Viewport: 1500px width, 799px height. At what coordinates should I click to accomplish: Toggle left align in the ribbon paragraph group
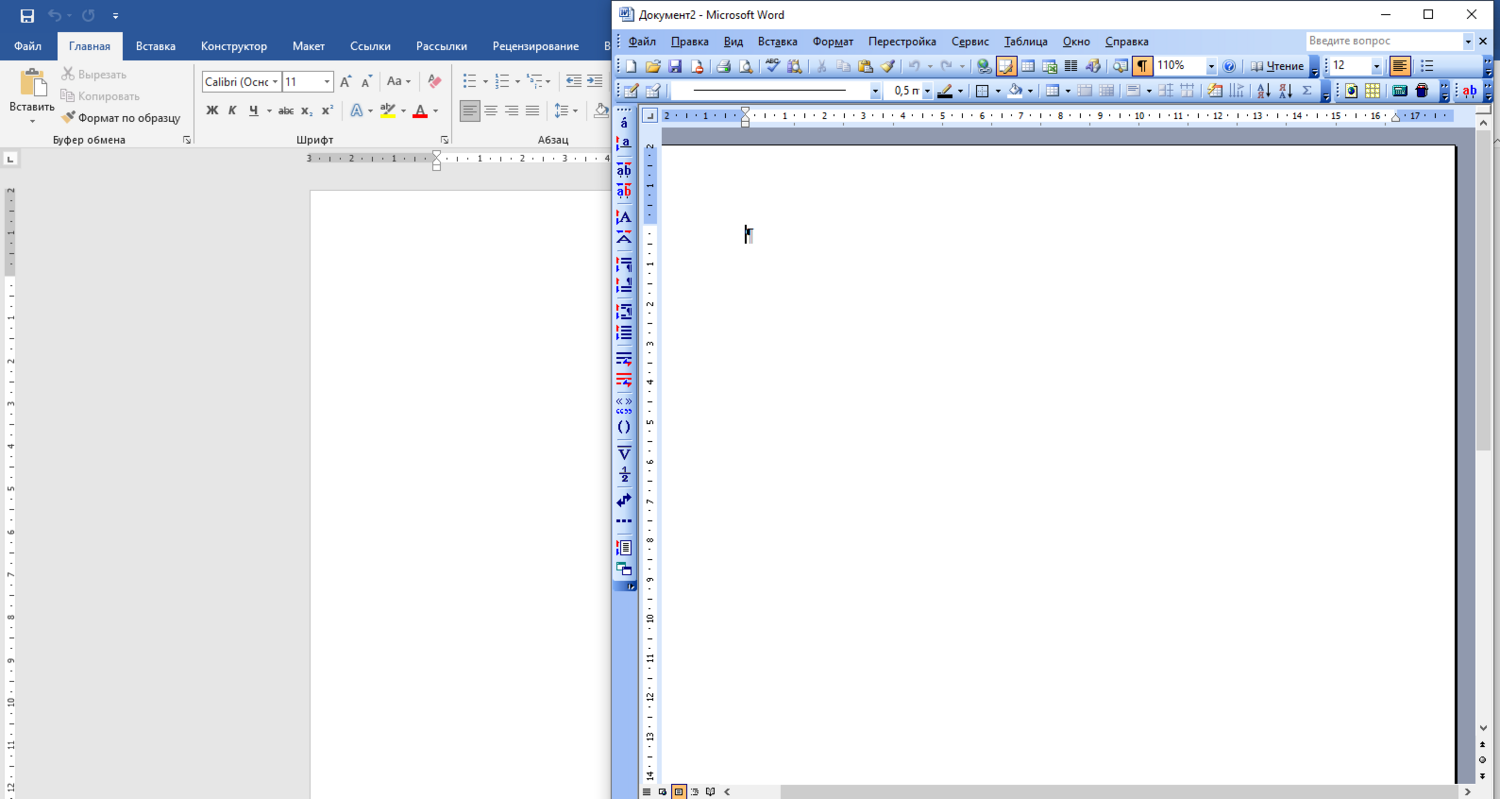pos(470,110)
